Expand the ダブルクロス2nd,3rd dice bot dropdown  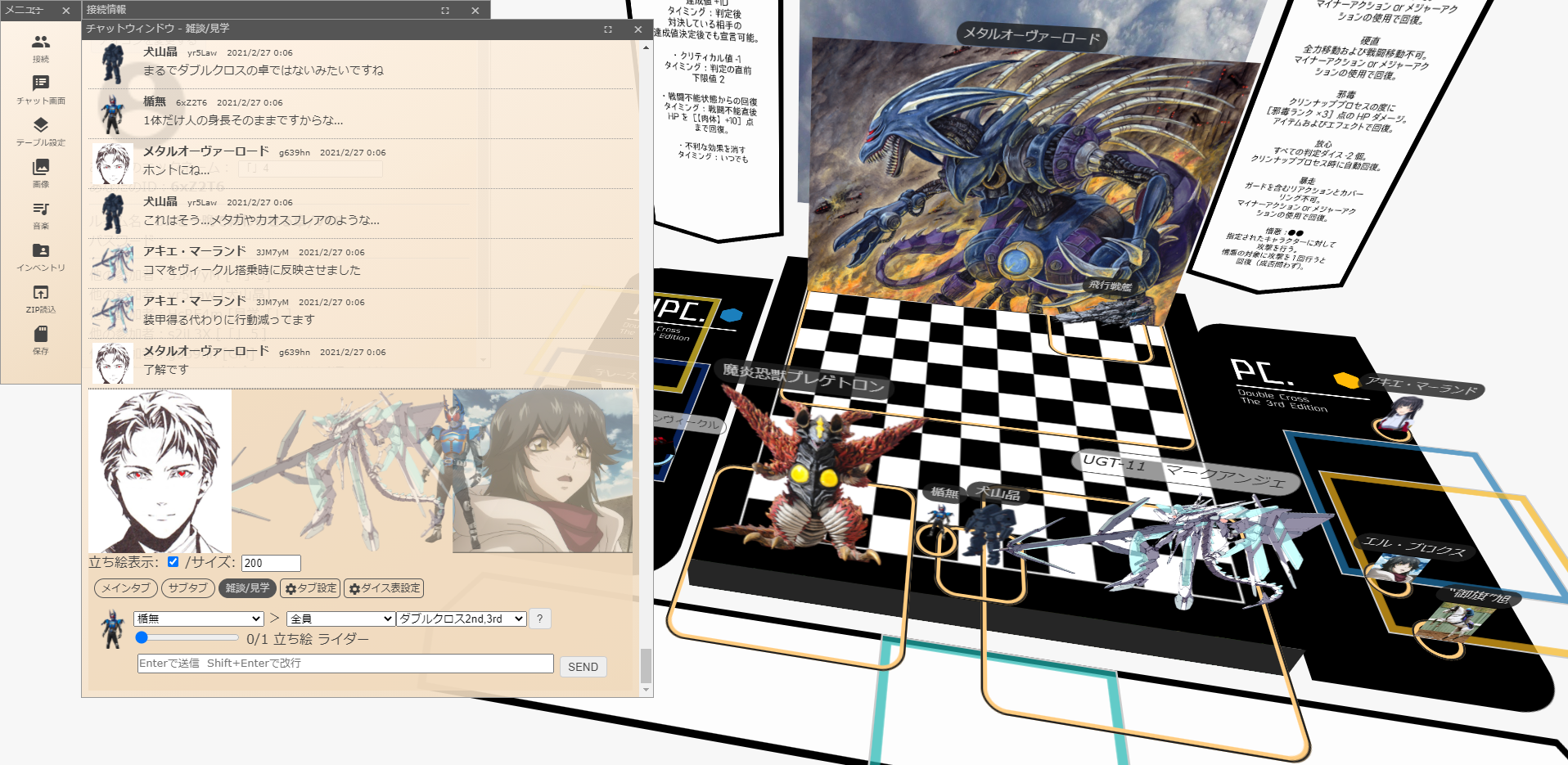pyautogui.click(x=461, y=619)
